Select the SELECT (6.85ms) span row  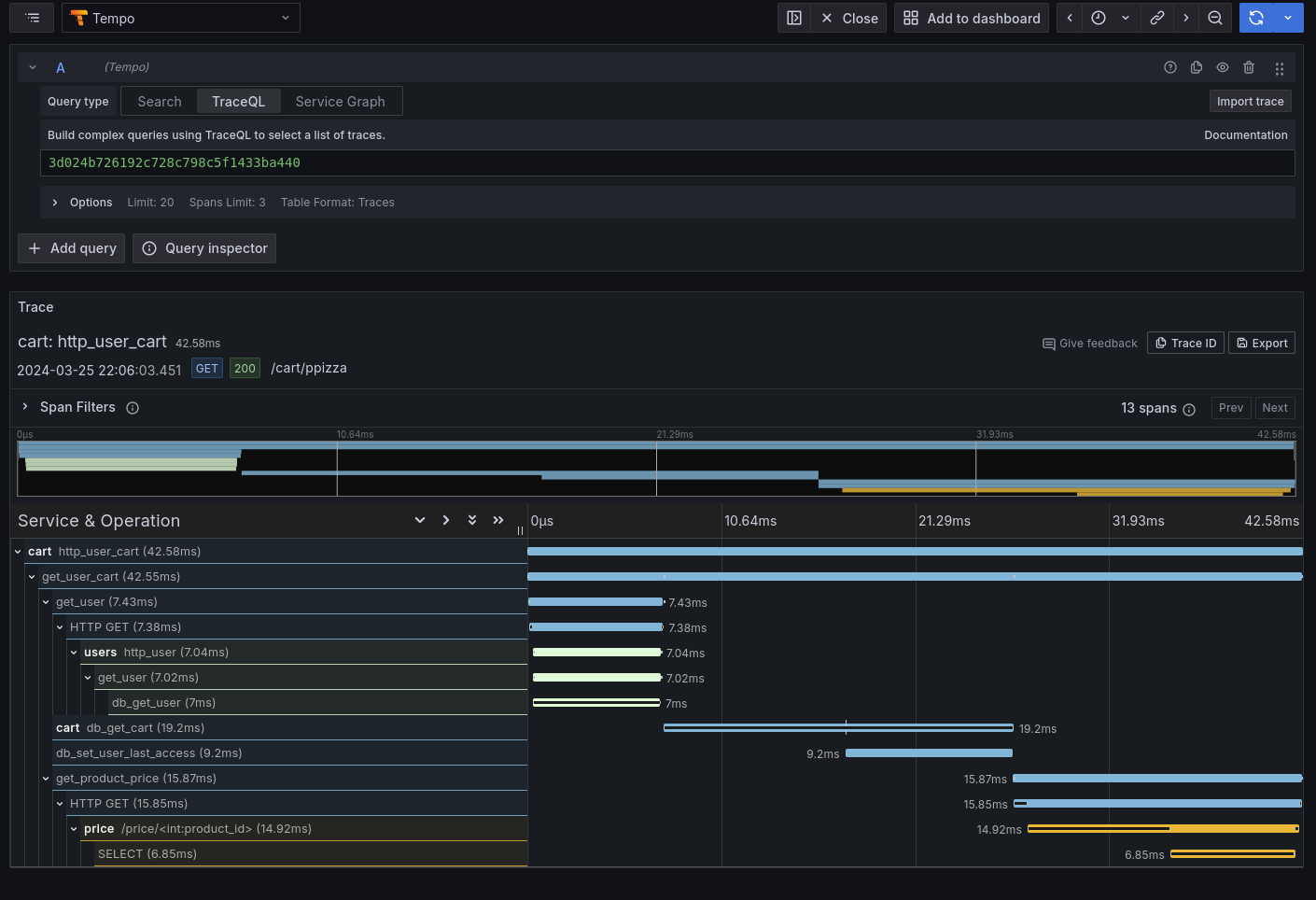pyautogui.click(x=311, y=854)
